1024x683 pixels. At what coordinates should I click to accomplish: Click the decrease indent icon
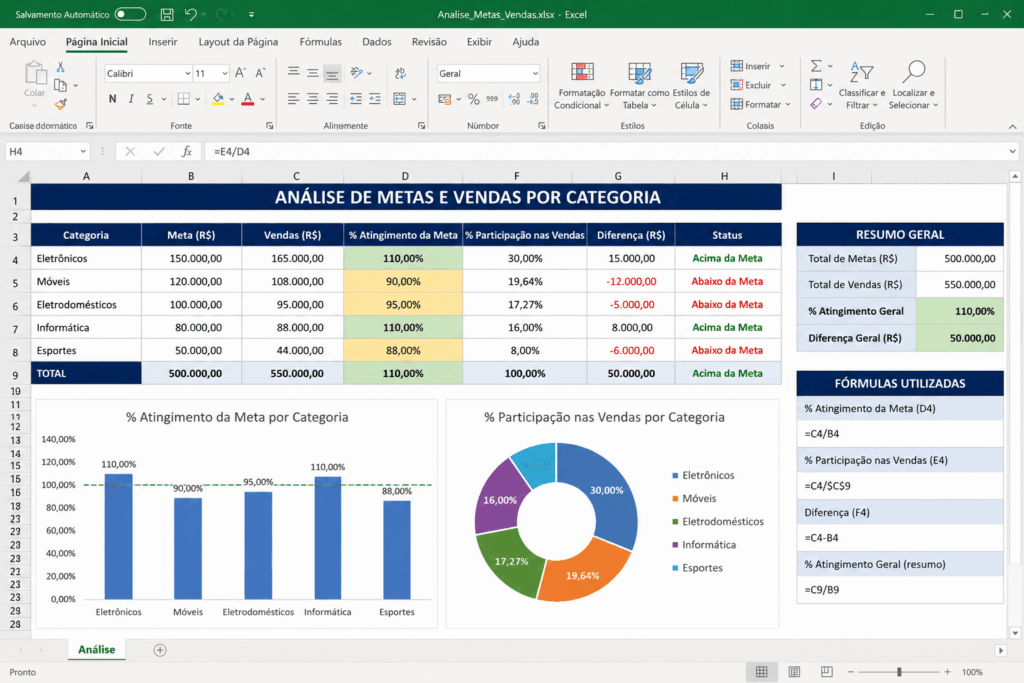pos(355,99)
